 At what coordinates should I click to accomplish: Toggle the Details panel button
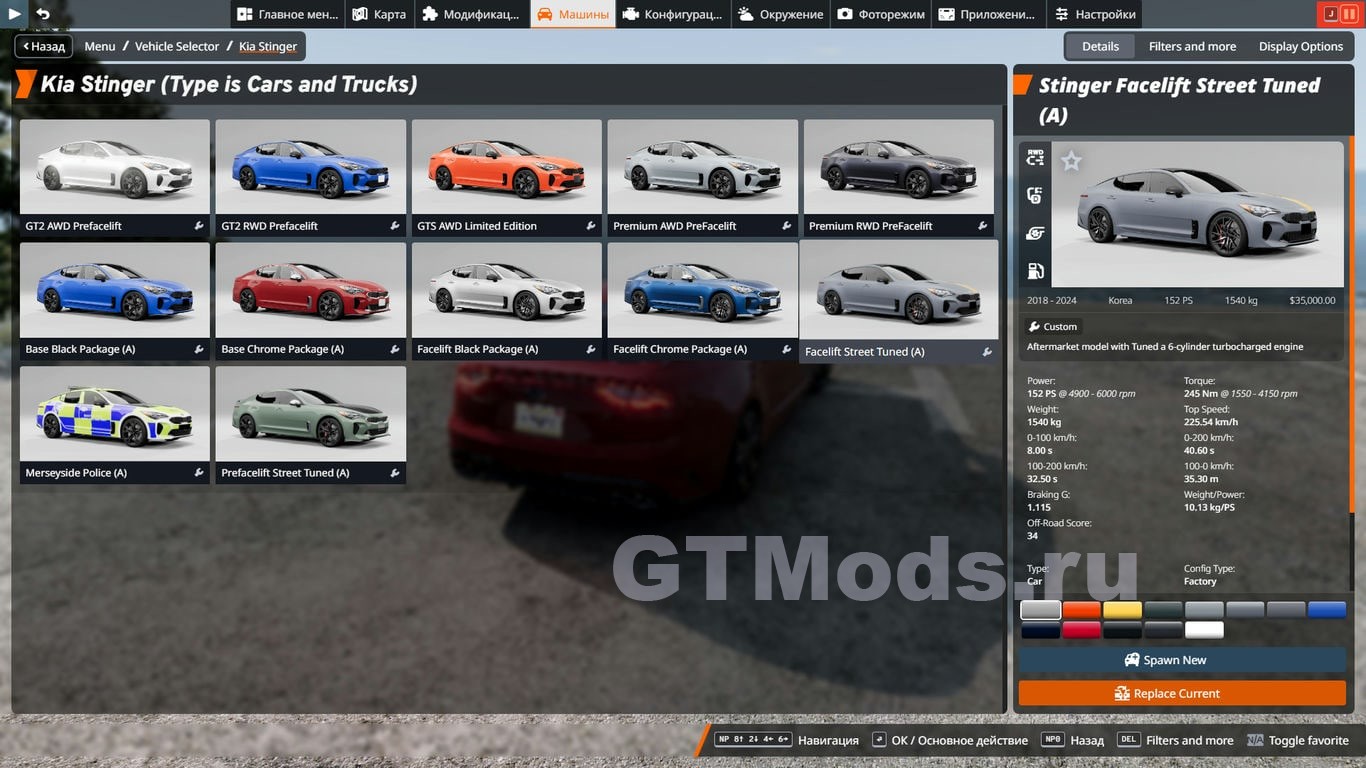point(1100,46)
